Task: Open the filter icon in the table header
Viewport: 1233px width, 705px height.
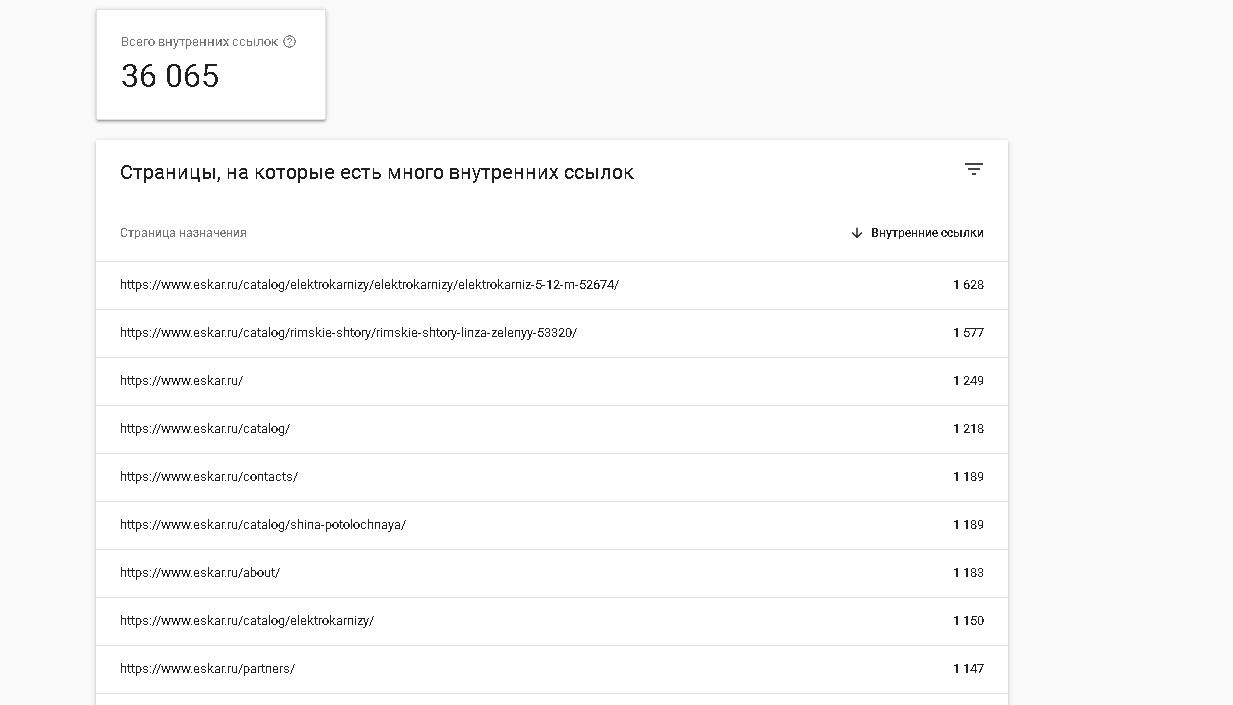Action: coord(974,169)
